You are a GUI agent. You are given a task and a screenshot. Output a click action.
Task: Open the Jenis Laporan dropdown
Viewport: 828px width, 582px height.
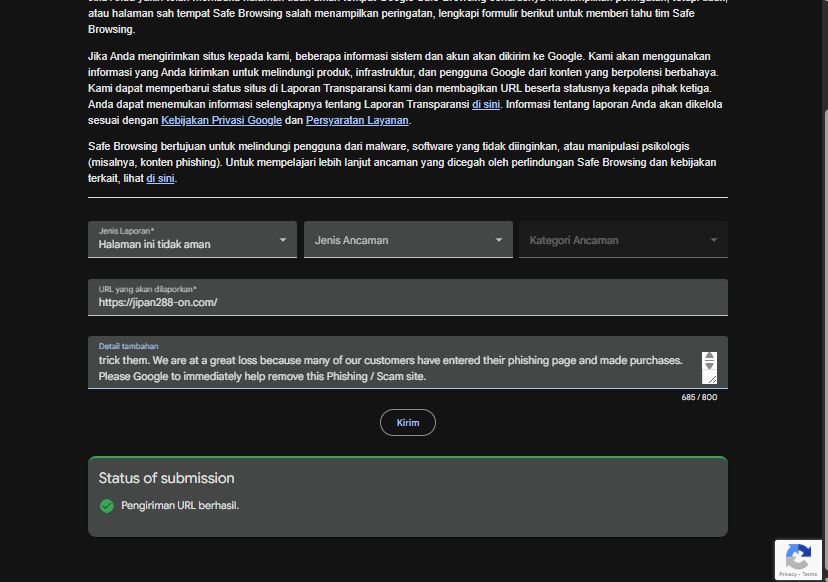pyautogui.click(x=192, y=239)
